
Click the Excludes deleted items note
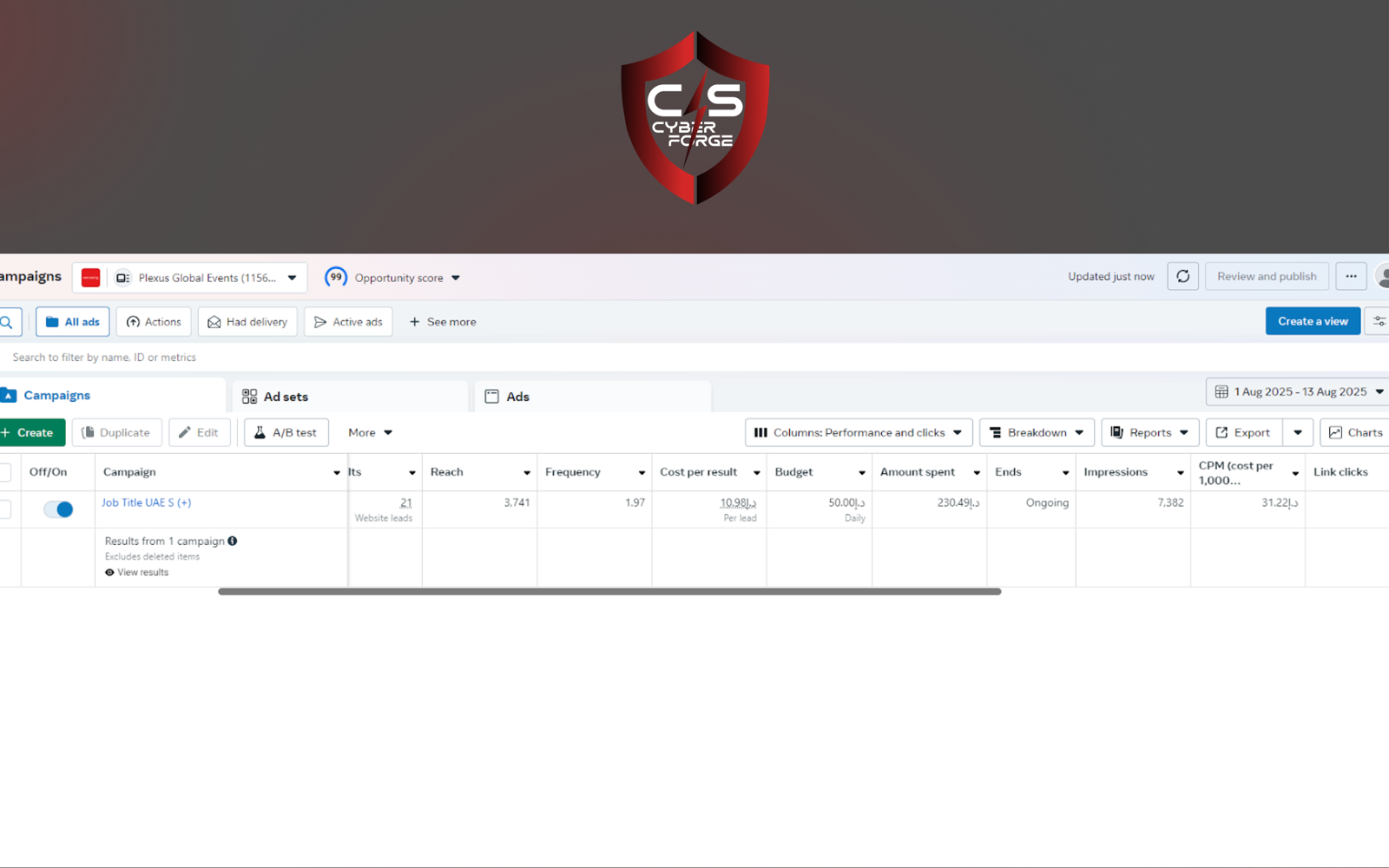pos(152,556)
